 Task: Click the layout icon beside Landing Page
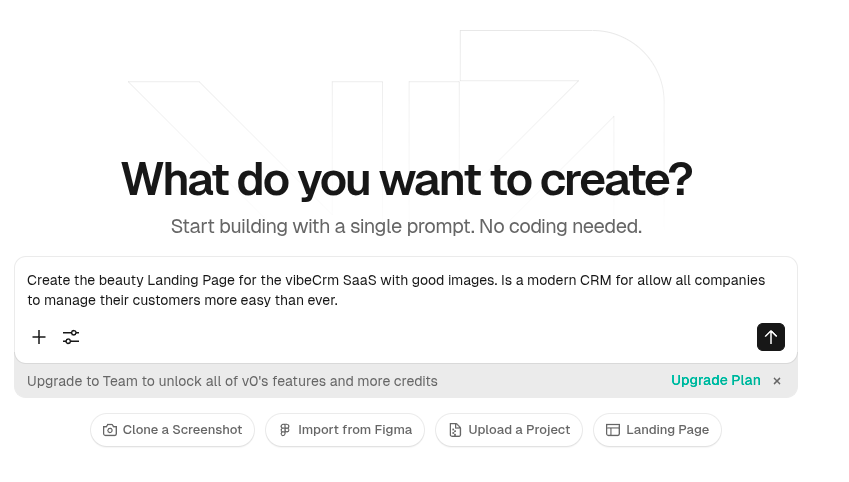pos(613,430)
